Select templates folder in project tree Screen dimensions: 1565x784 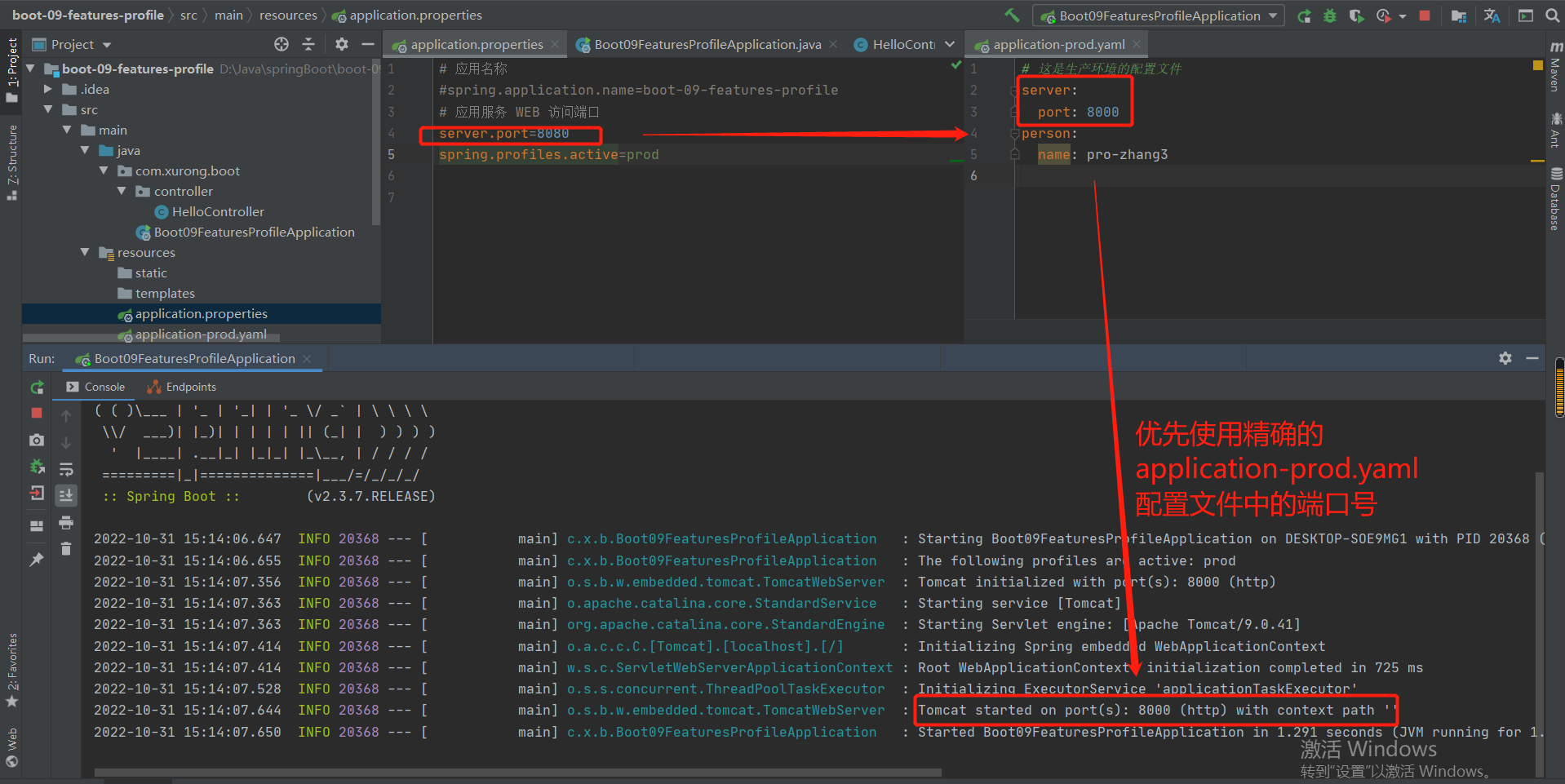pyautogui.click(x=156, y=293)
